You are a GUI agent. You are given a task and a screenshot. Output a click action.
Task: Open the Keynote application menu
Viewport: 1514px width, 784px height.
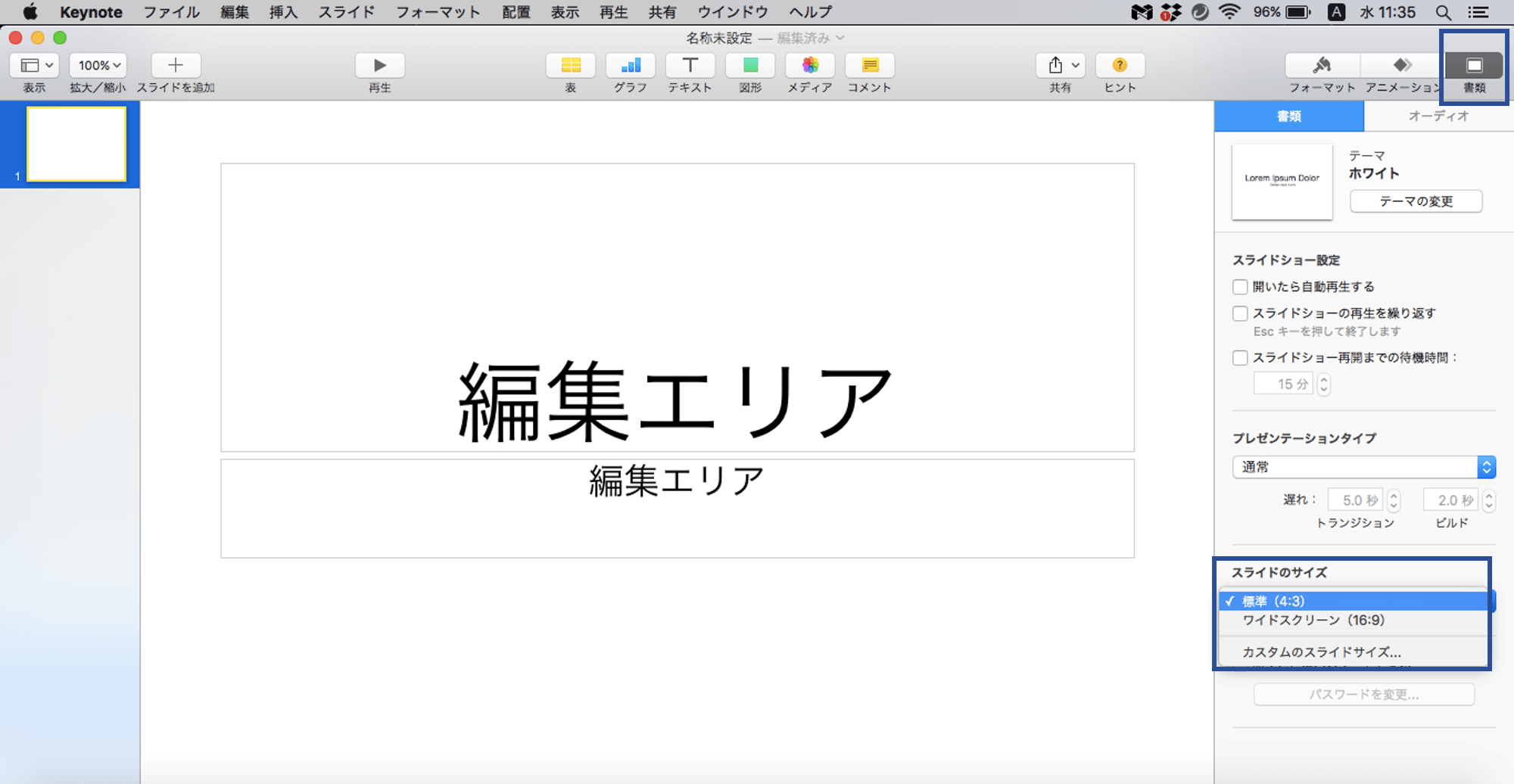[91, 12]
